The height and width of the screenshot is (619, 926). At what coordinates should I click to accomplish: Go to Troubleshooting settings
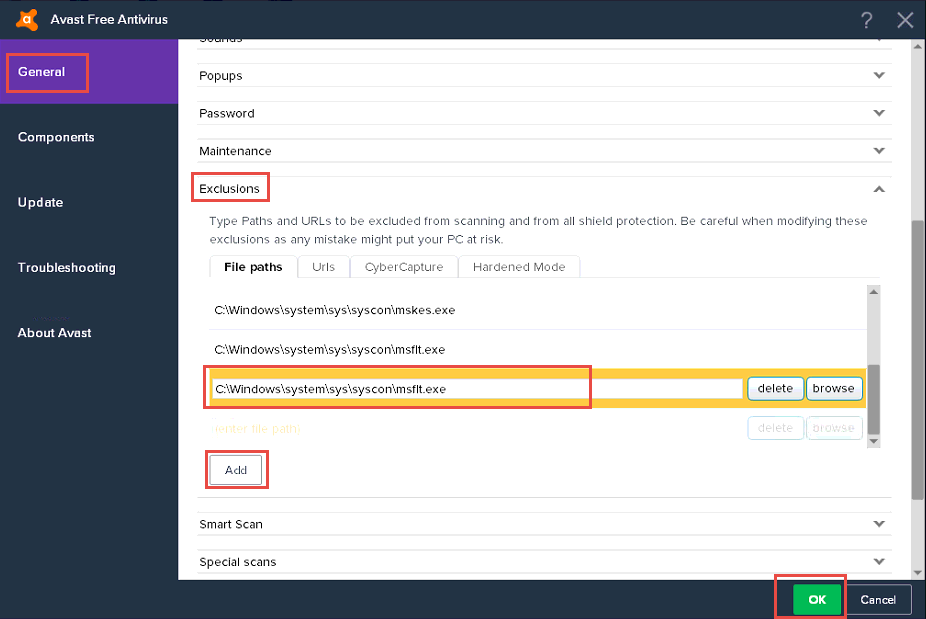(67, 268)
